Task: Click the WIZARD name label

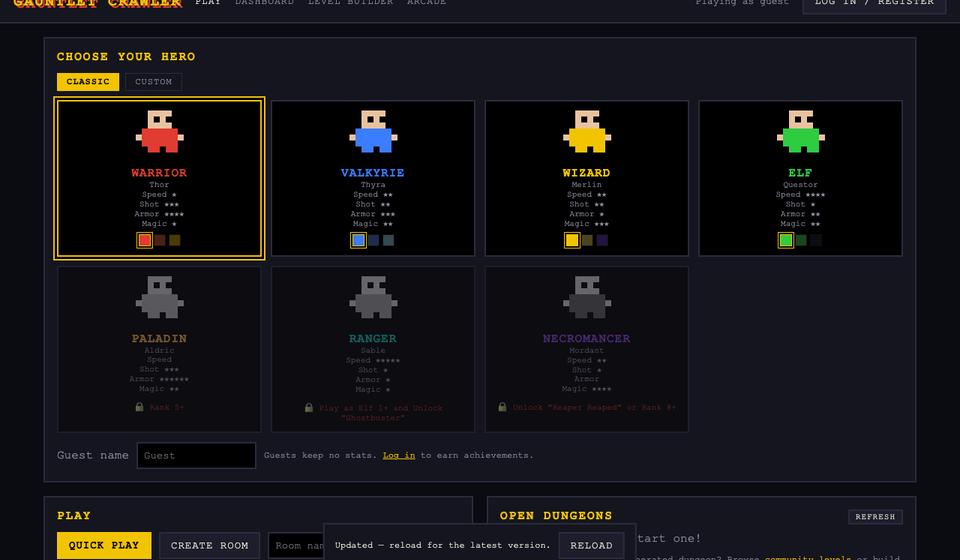Action: click(587, 173)
